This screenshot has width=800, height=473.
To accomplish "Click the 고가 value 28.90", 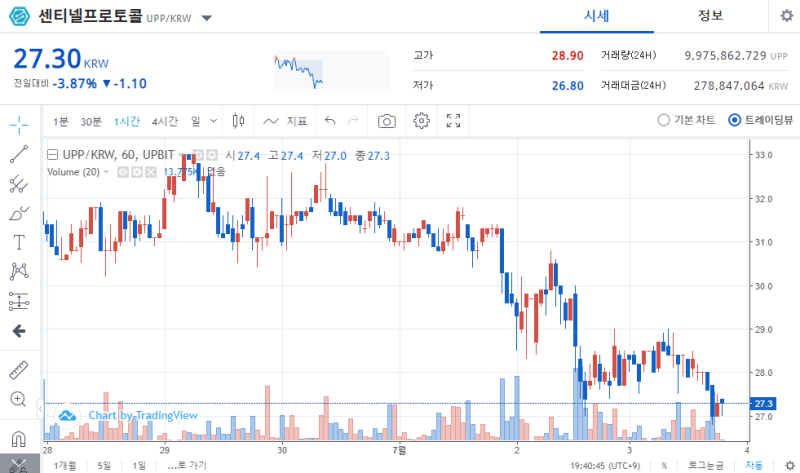I will coord(567,56).
